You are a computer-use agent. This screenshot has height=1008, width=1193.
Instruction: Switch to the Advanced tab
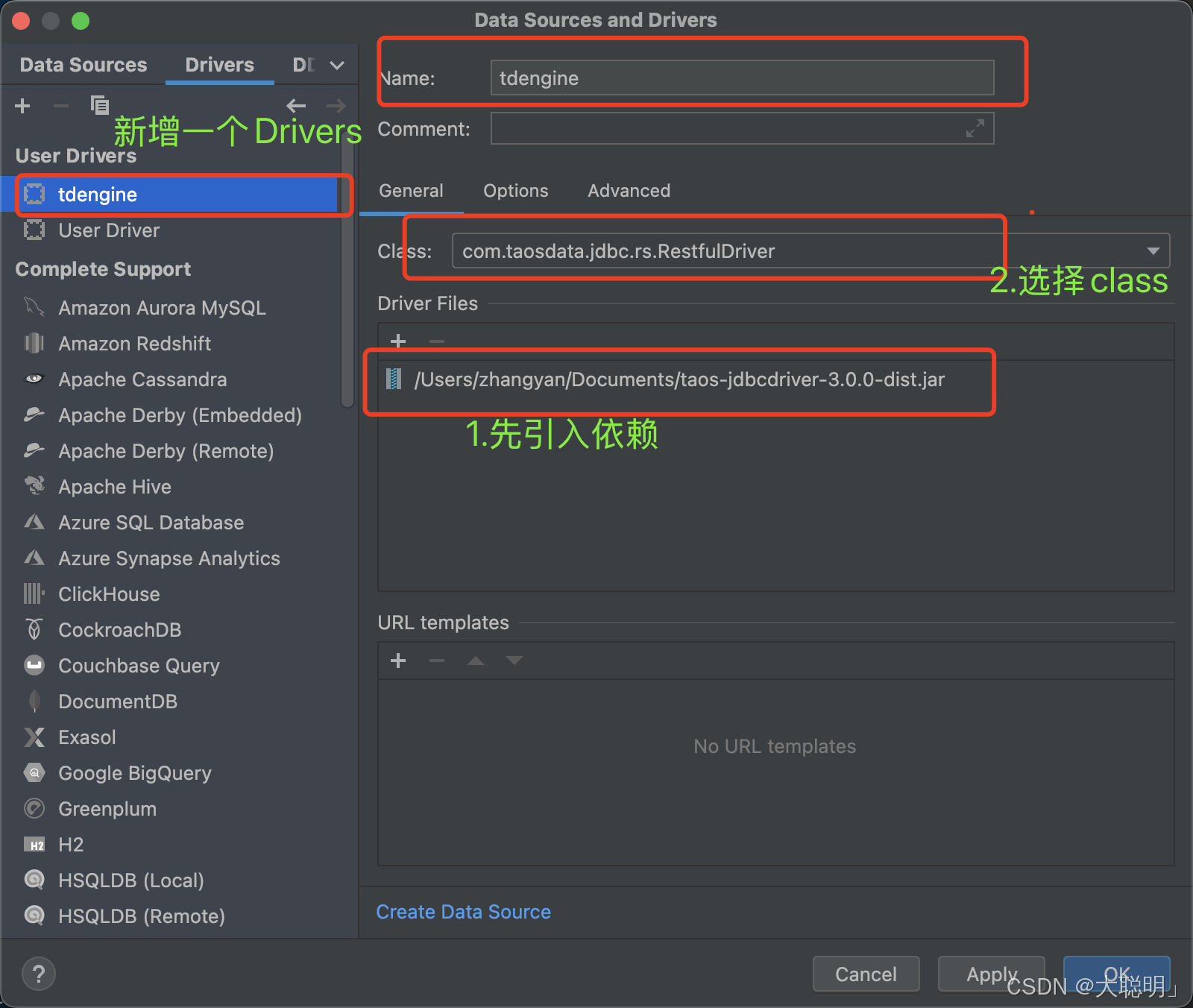click(628, 191)
